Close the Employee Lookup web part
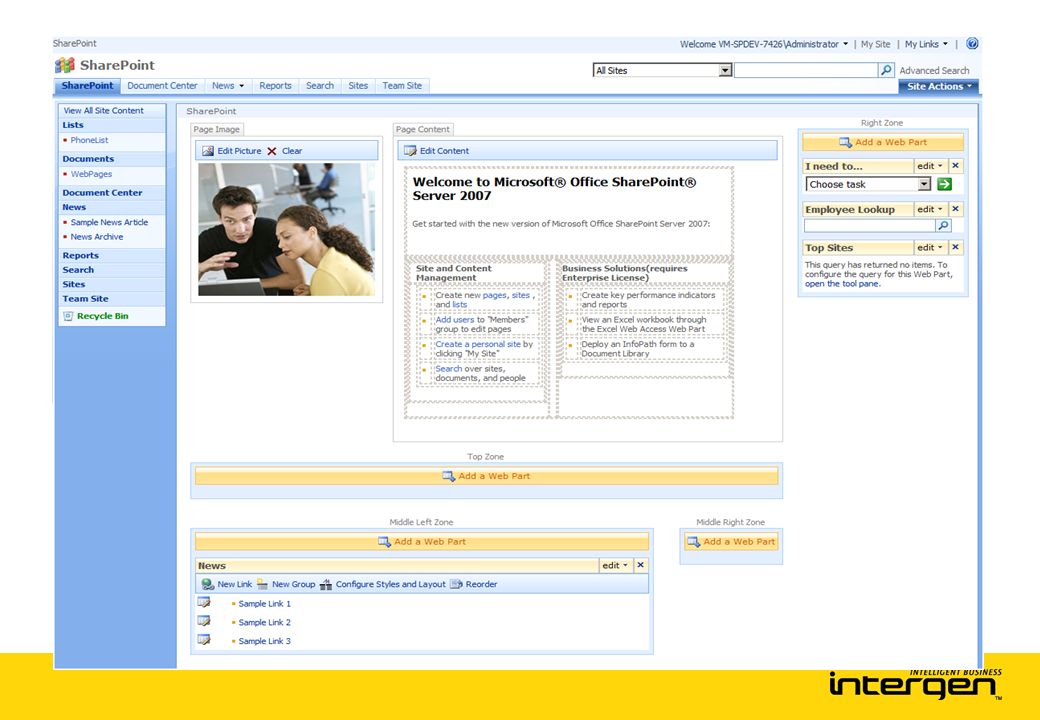This screenshot has height=720, width=1040. pos(955,209)
